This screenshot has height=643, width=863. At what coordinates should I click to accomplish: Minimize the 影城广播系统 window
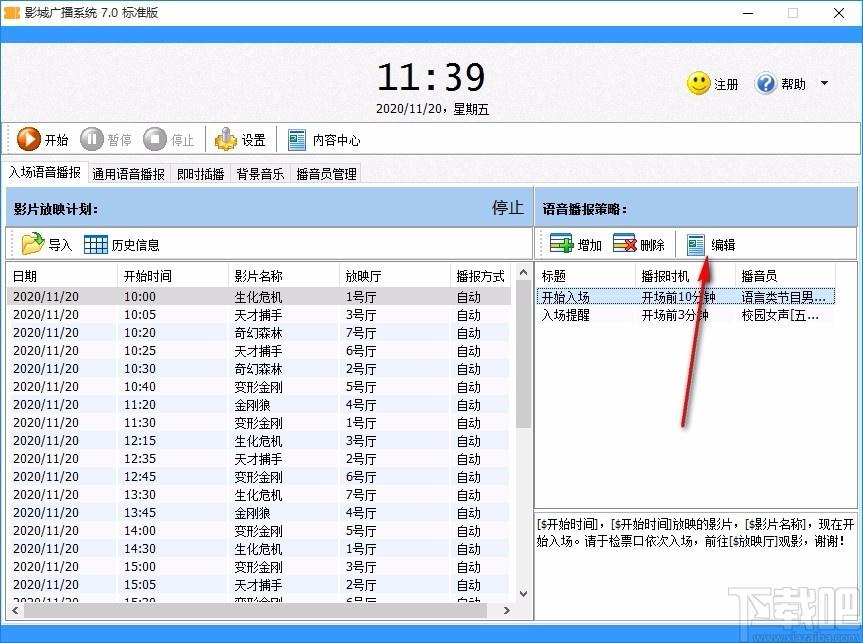click(747, 13)
